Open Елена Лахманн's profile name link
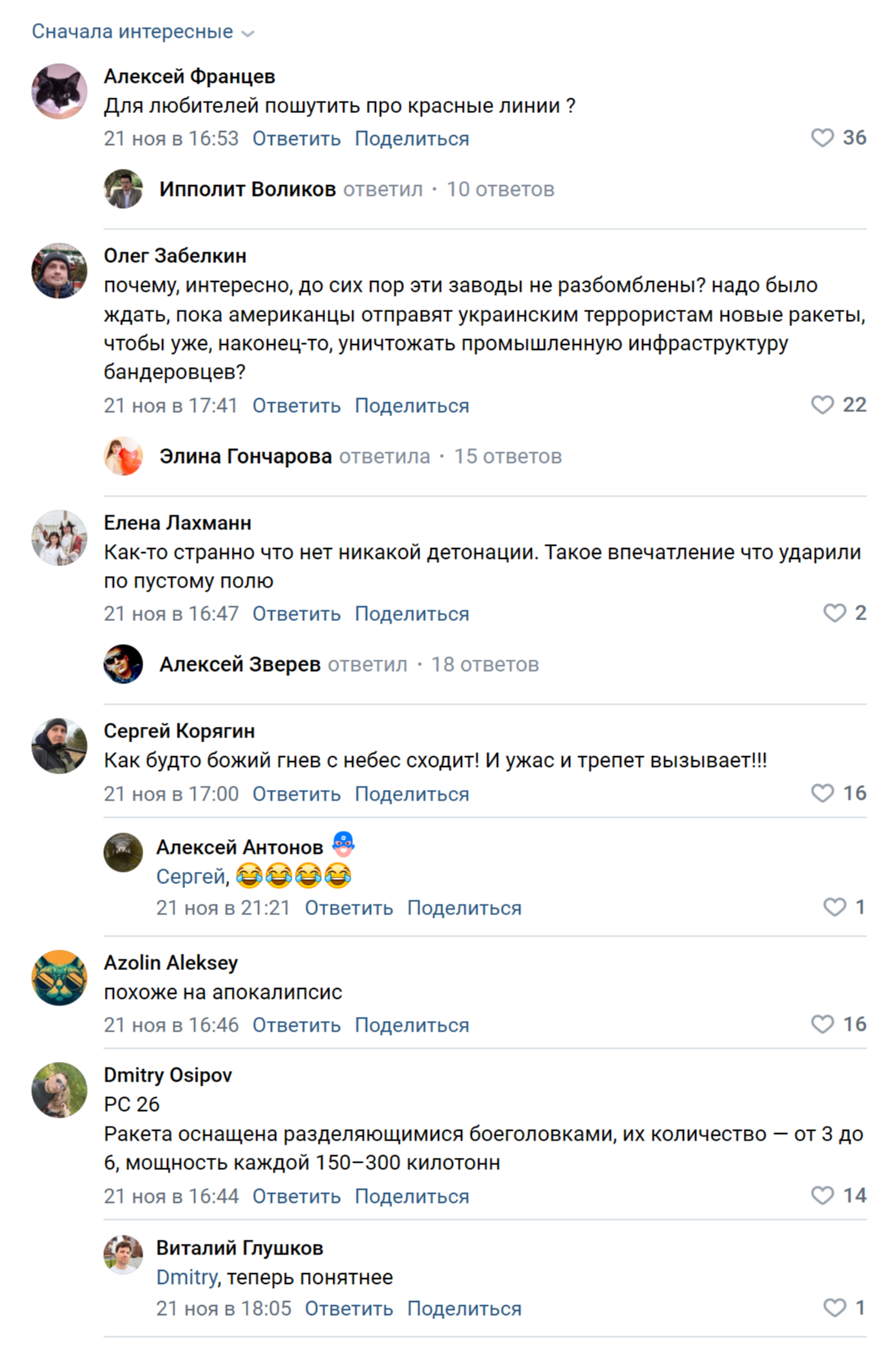The image size is (896, 1347). 177,523
